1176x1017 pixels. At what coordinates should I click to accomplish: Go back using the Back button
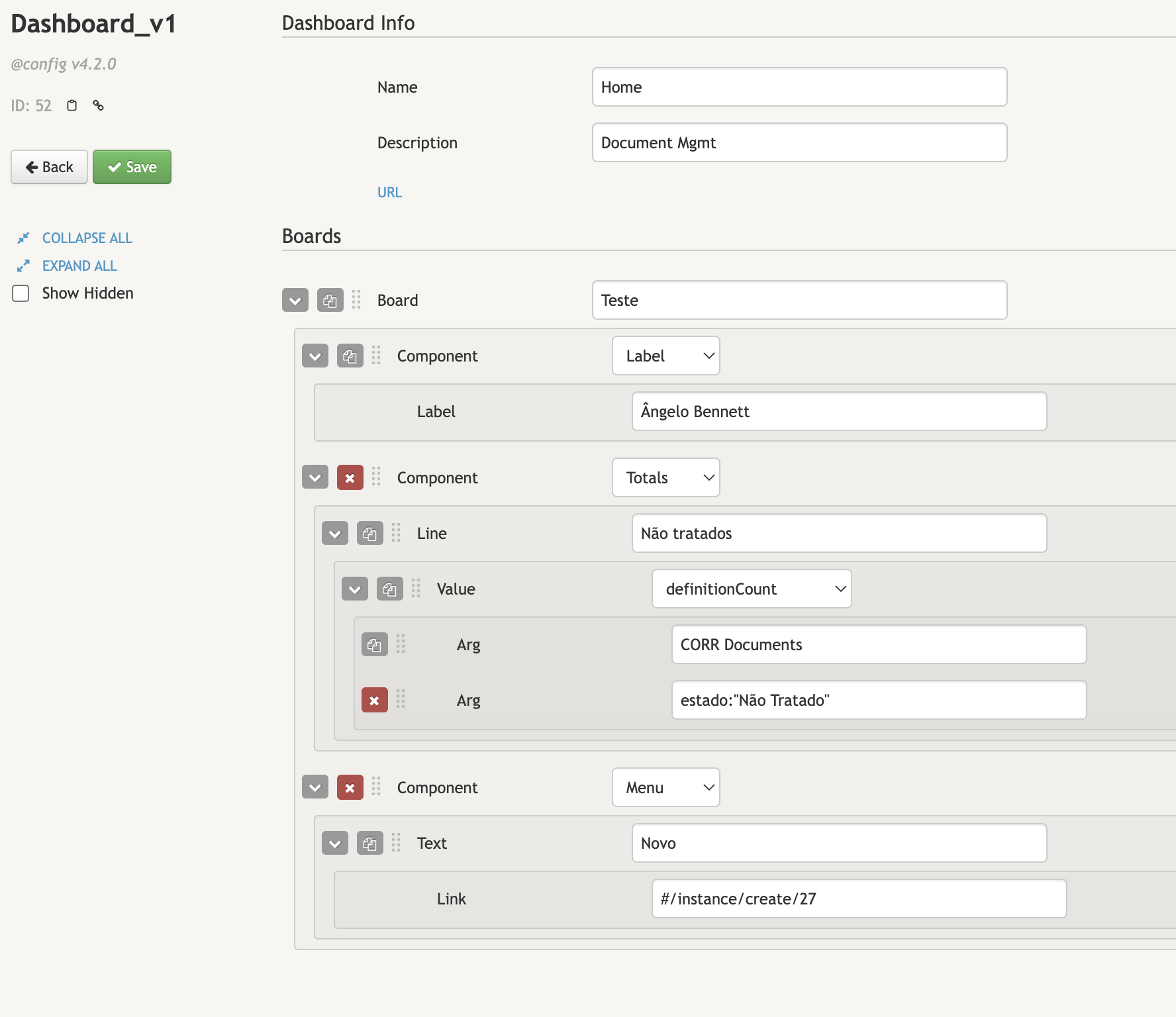click(50, 167)
